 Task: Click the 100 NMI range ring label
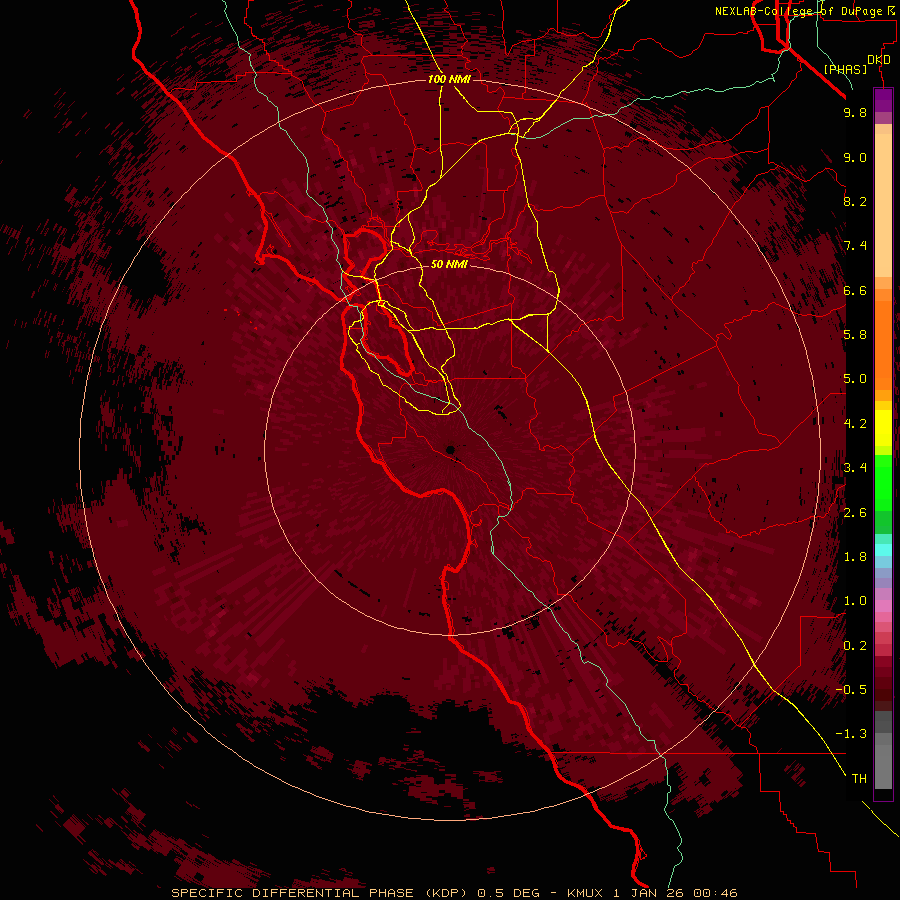pos(449,79)
